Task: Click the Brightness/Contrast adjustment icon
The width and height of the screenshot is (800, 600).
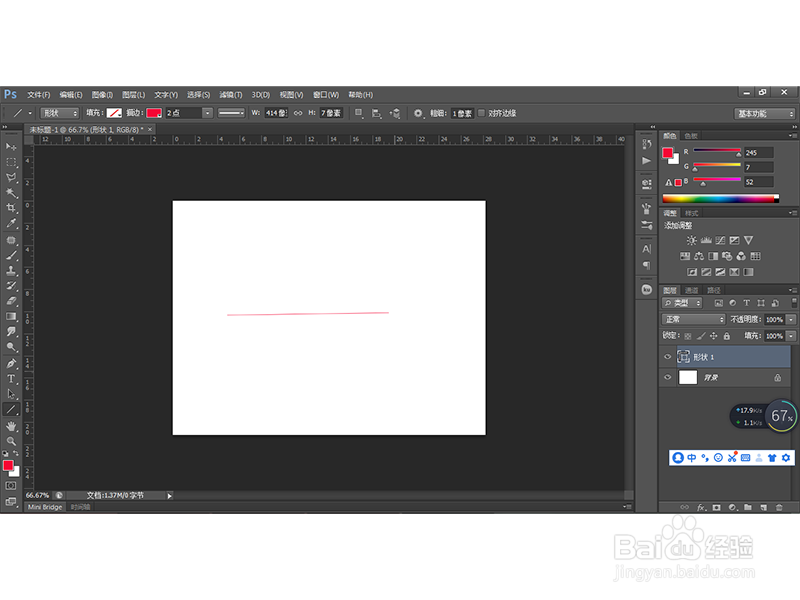Action: [691, 240]
